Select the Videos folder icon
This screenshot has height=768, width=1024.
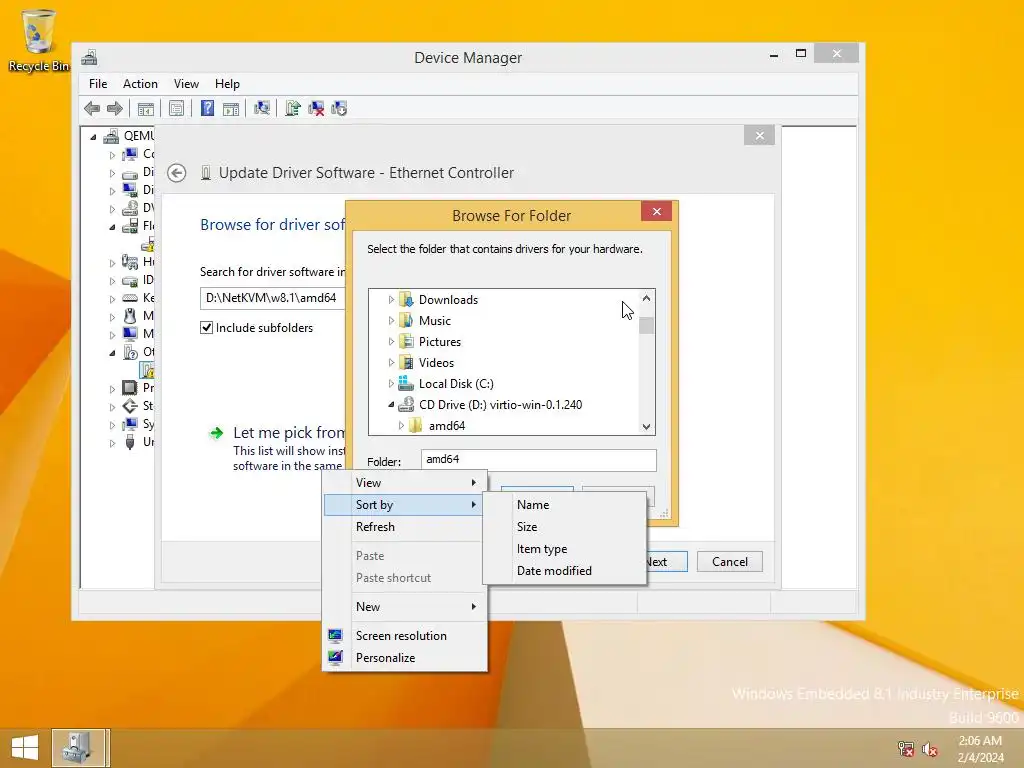406,362
